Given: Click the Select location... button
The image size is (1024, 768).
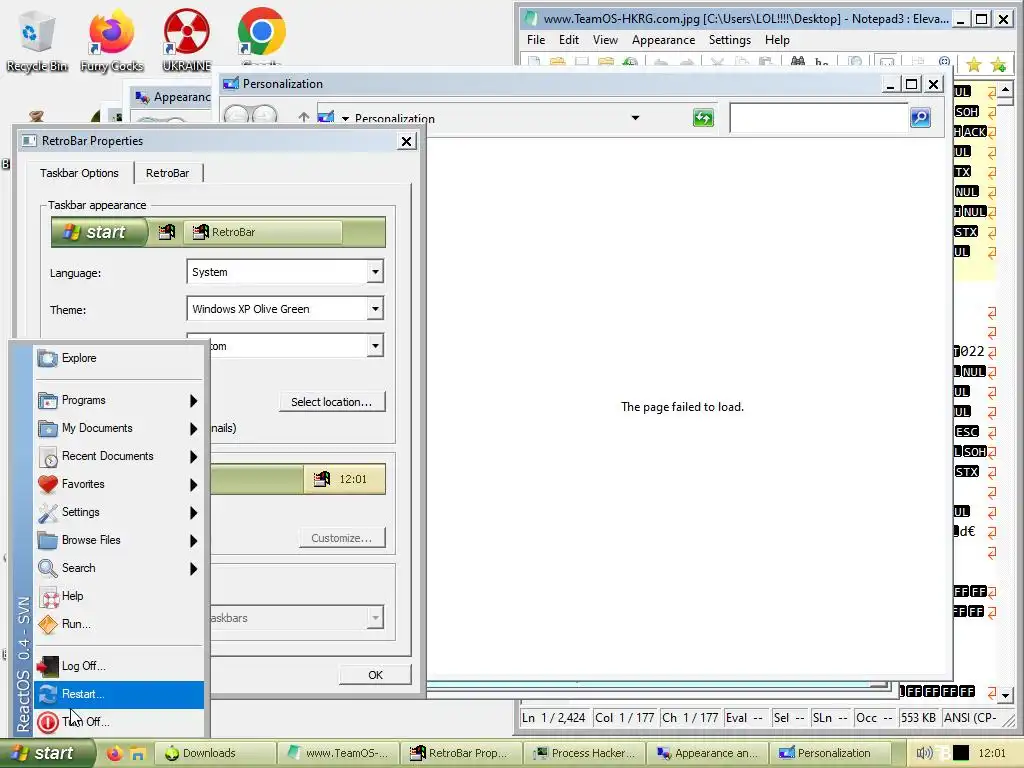Looking at the screenshot, I should (x=332, y=402).
